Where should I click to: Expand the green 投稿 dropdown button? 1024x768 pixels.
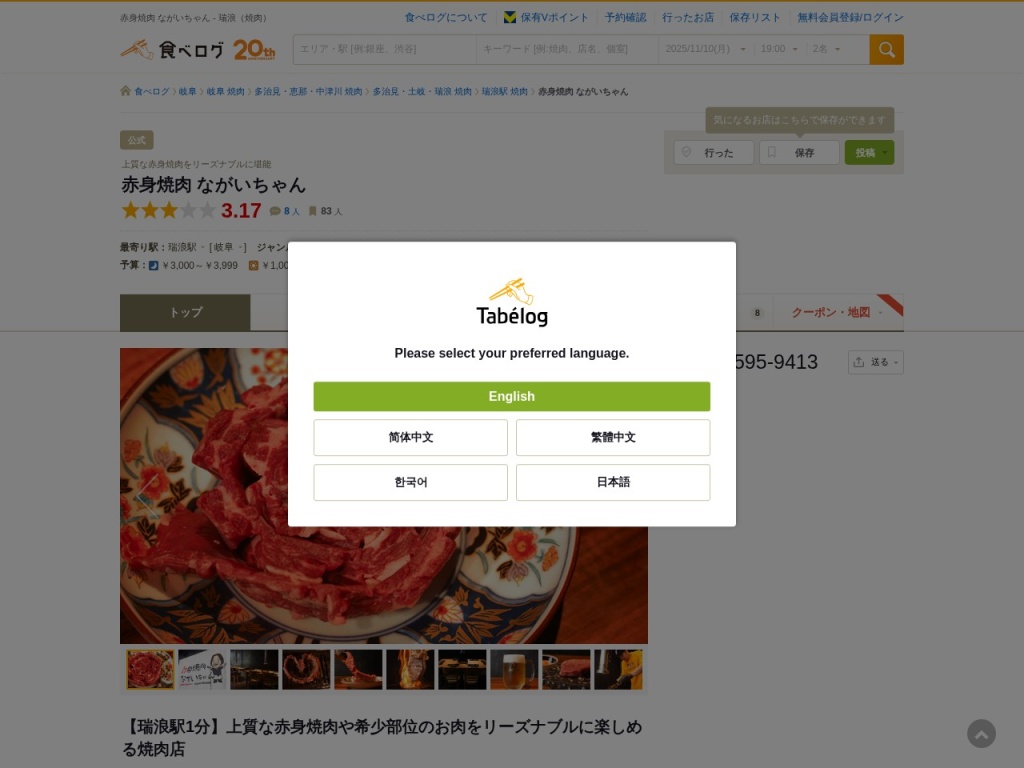click(869, 153)
